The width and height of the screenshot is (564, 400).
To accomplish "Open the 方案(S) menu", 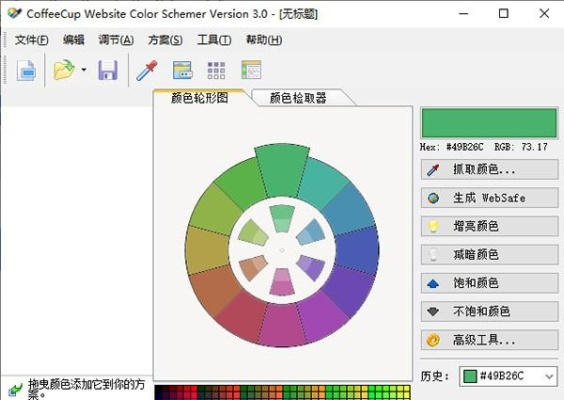I will click(x=165, y=40).
